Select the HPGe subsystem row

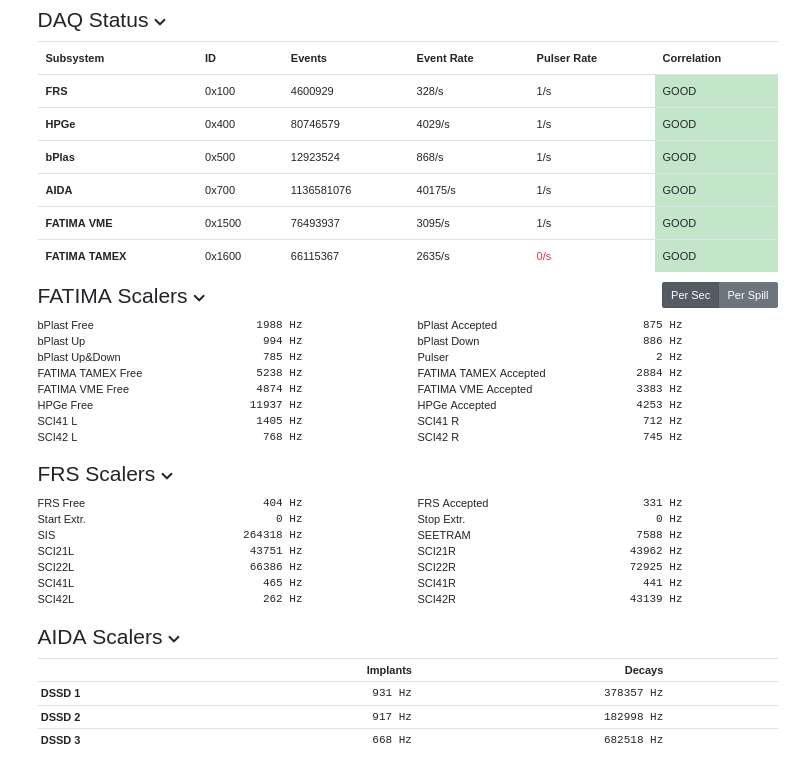(60, 124)
